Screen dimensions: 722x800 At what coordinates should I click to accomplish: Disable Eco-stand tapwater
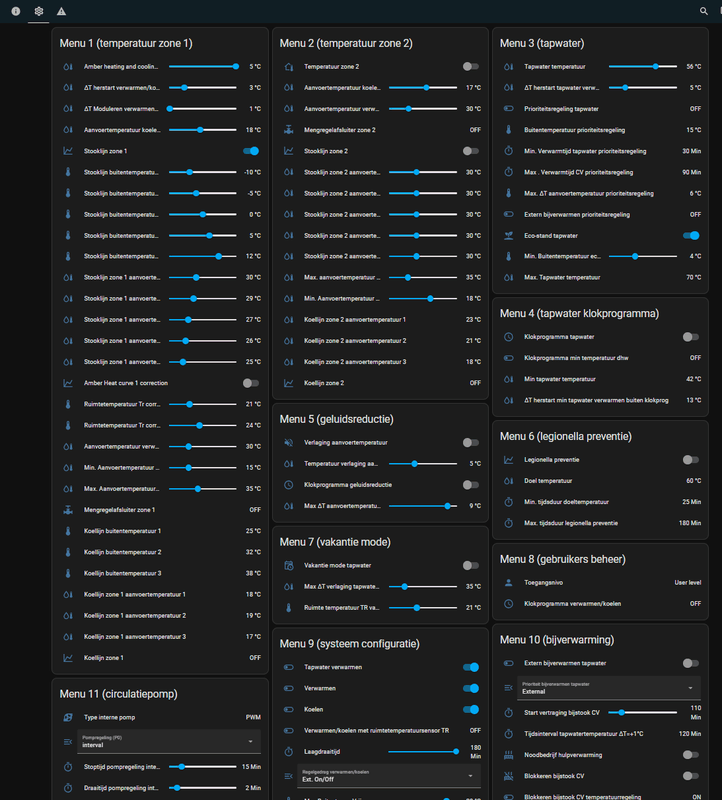[691, 236]
